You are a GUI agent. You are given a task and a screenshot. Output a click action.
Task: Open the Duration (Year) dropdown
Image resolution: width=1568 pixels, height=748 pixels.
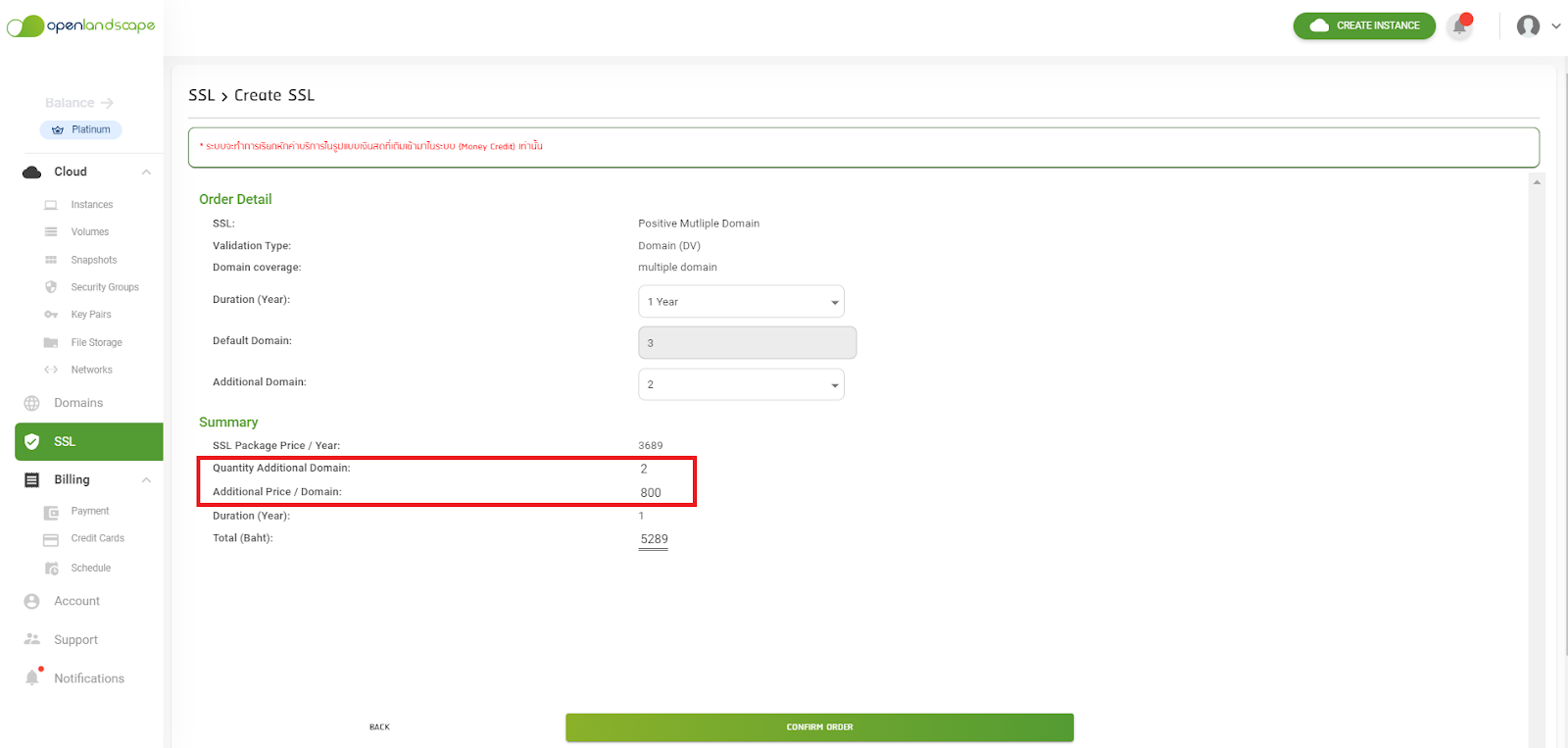coord(741,302)
